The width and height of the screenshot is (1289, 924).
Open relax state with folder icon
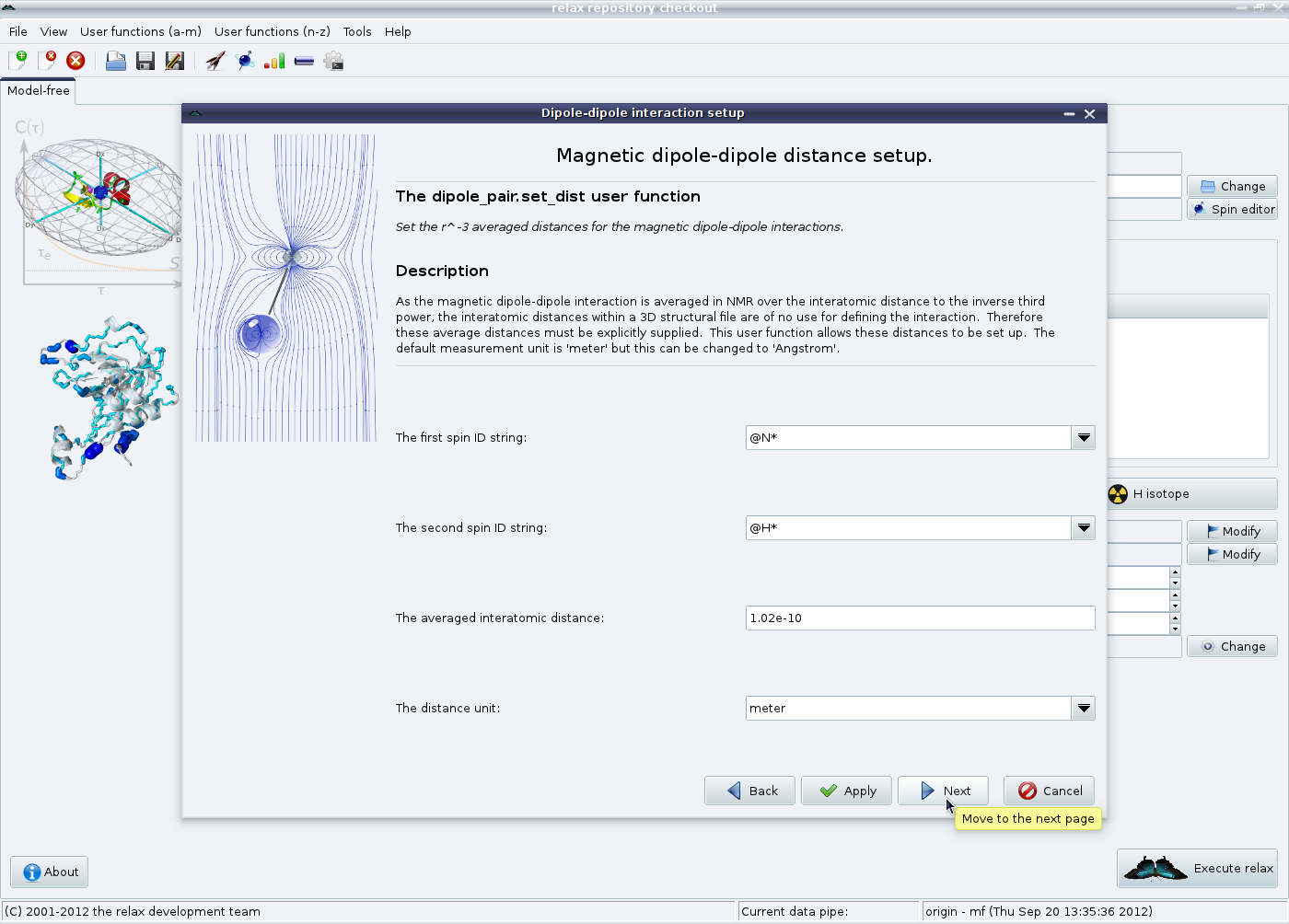(116, 62)
